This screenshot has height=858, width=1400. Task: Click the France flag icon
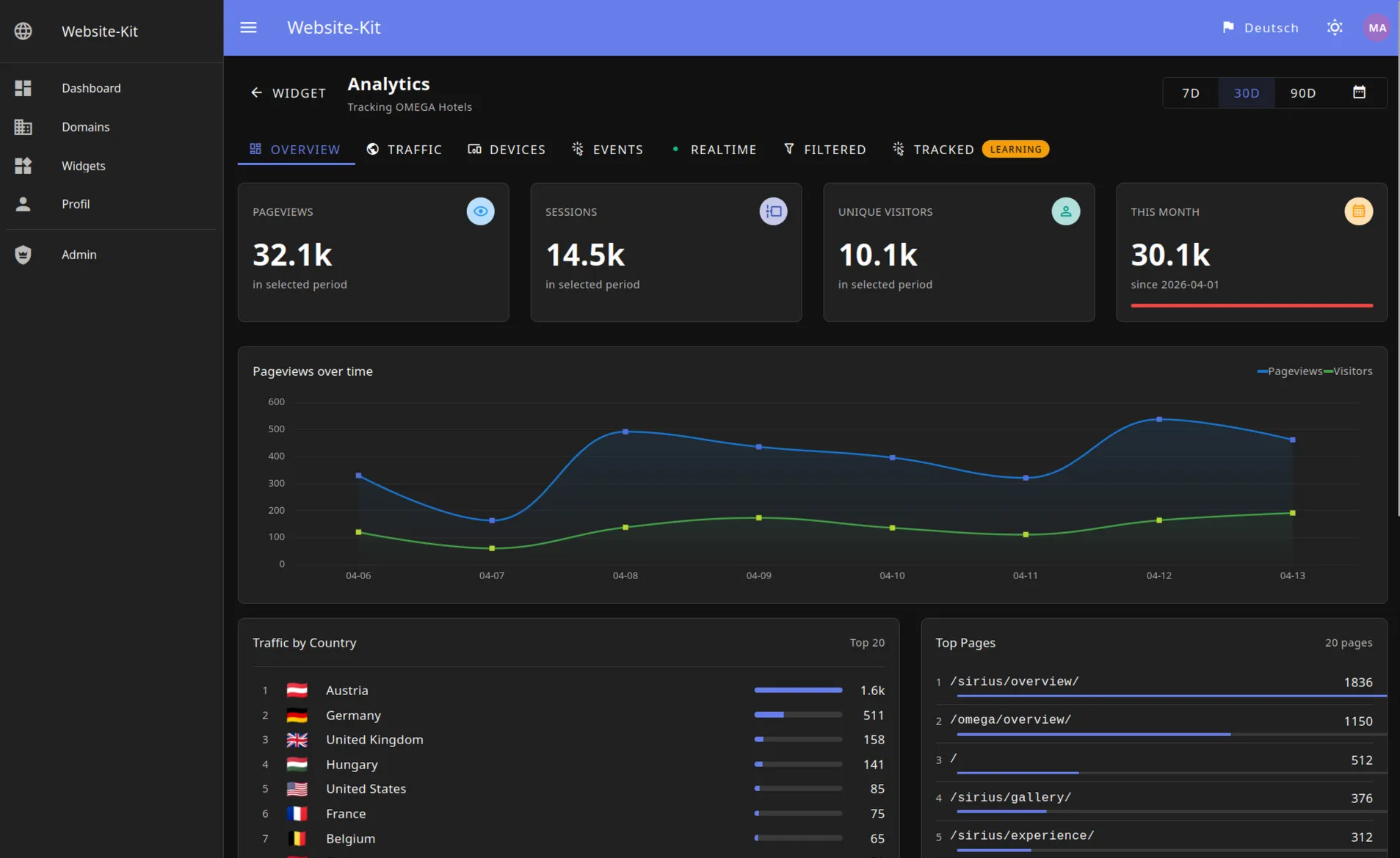click(x=297, y=813)
